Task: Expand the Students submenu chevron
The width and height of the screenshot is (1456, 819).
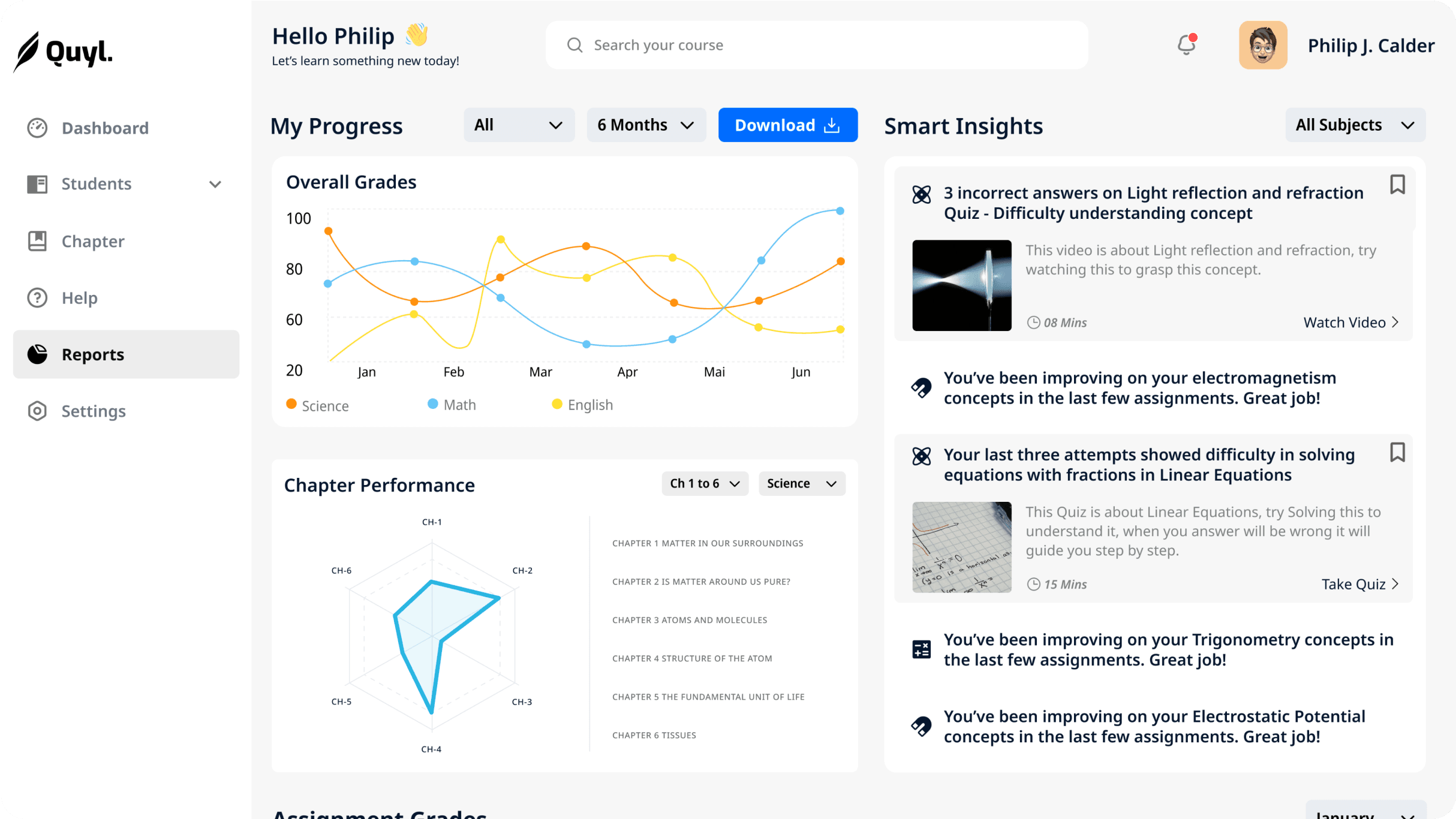Action: coord(215,184)
